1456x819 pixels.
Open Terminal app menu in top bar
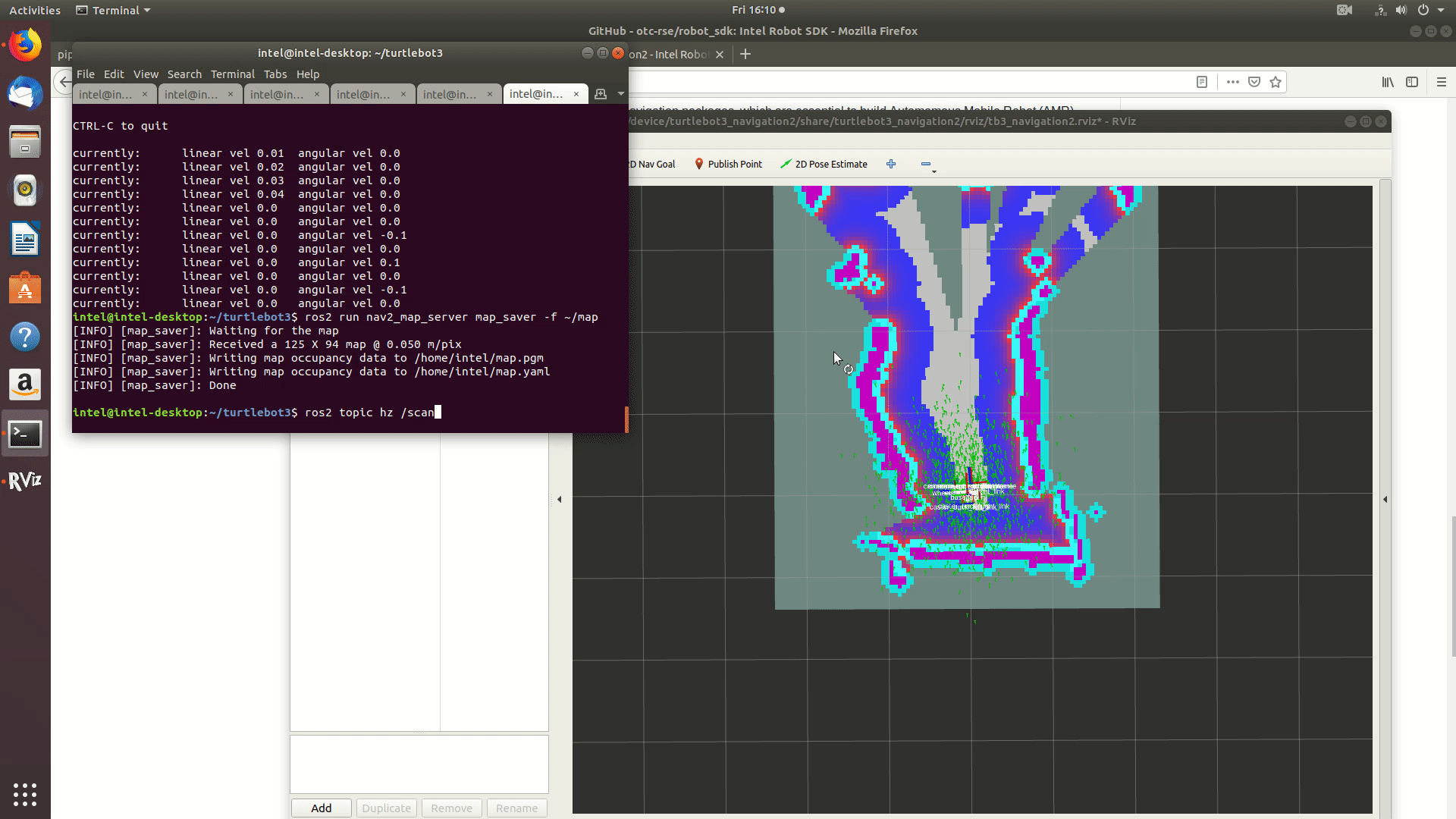[114, 10]
